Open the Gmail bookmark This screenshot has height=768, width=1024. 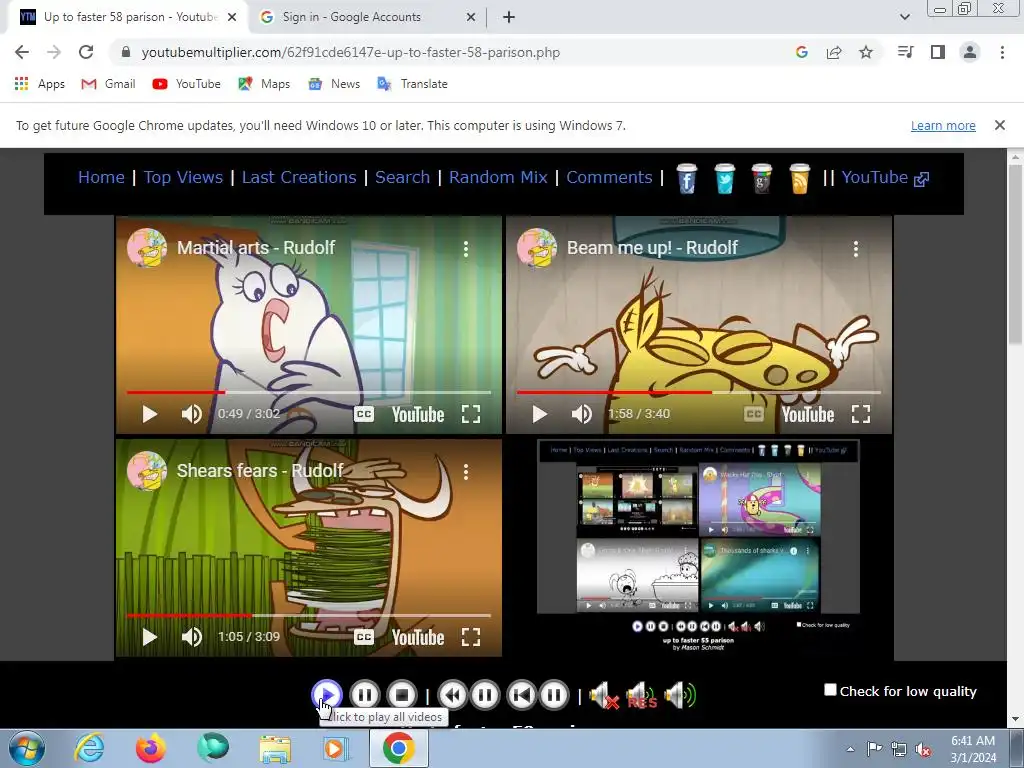coord(108,84)
